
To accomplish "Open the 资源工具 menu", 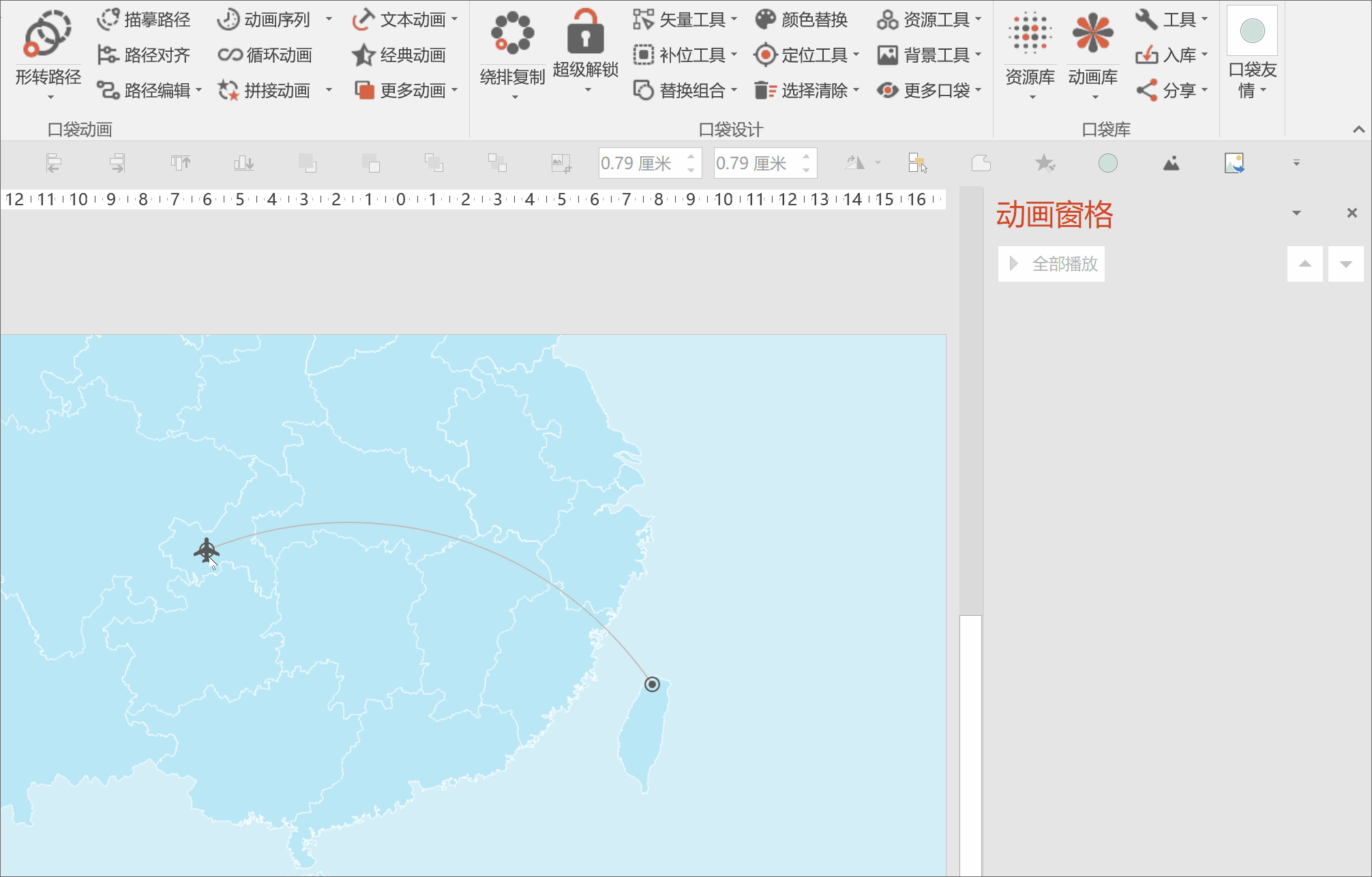I will pos(929,20).
